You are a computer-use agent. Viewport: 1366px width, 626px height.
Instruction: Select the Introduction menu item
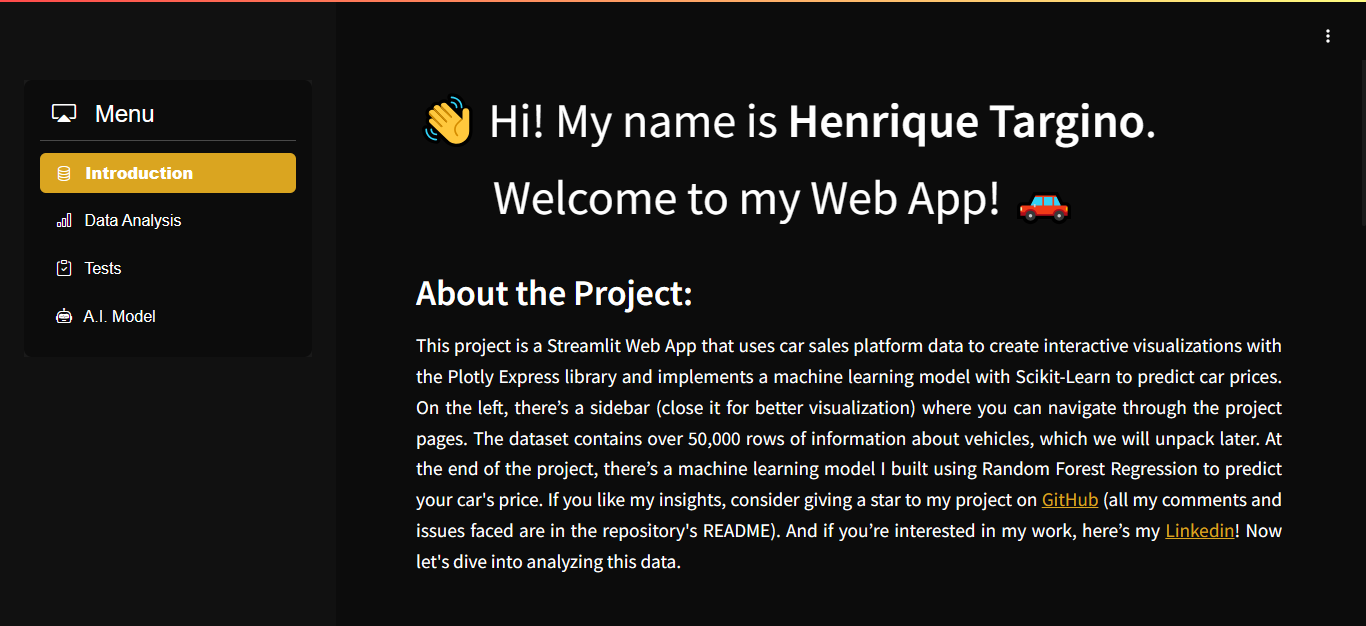[139, 173]
